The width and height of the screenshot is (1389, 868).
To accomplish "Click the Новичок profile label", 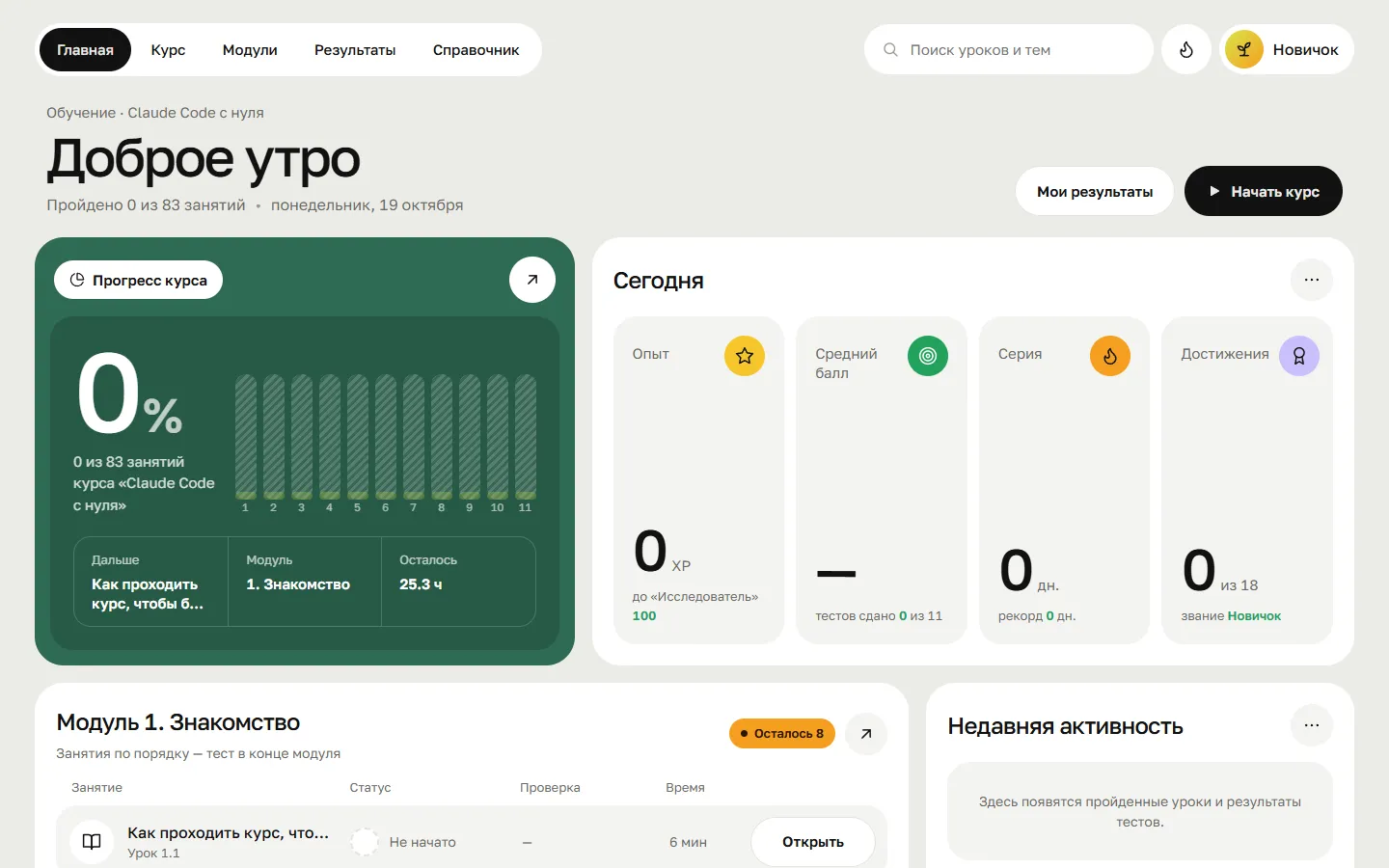I will click(x=1305, y=50).
